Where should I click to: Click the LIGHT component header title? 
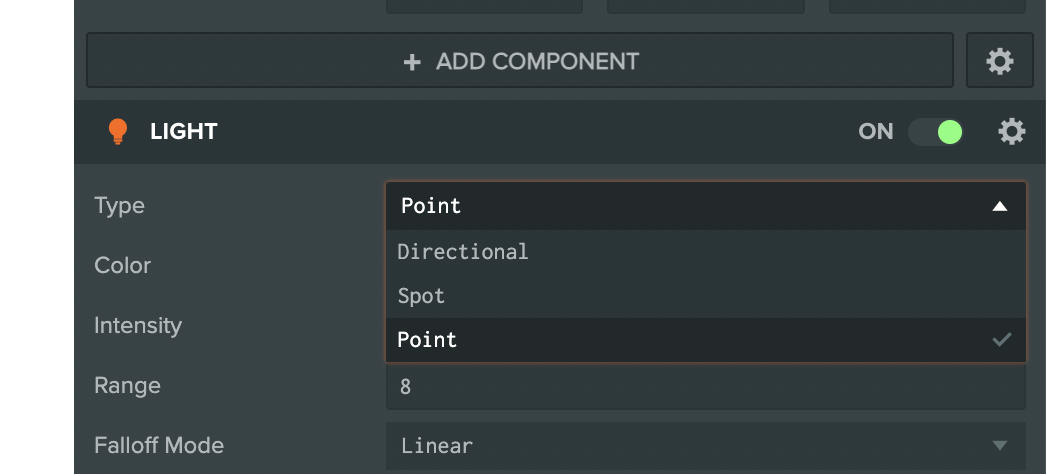coord(184,132)
